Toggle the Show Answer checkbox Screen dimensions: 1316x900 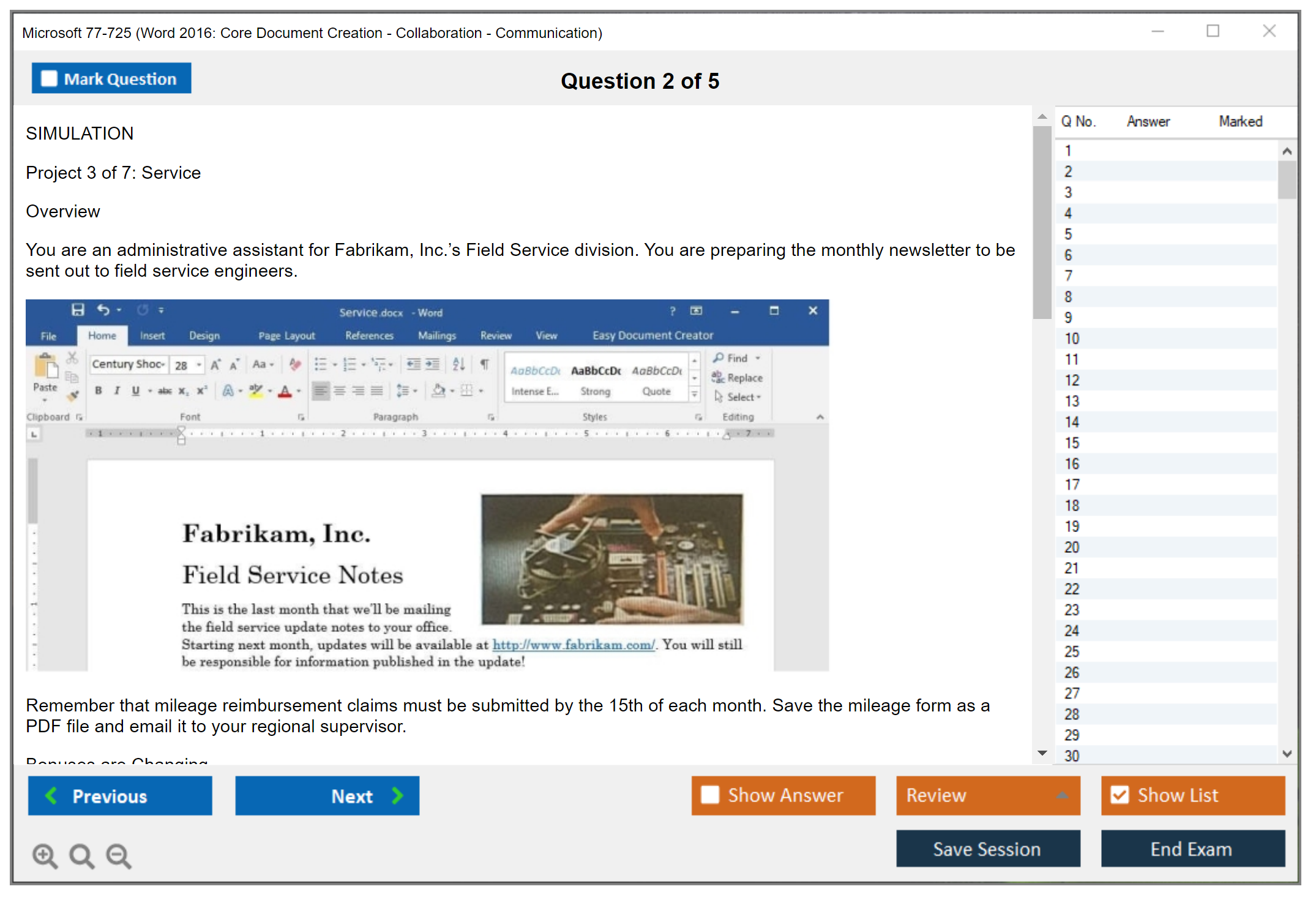coord(710,795)
